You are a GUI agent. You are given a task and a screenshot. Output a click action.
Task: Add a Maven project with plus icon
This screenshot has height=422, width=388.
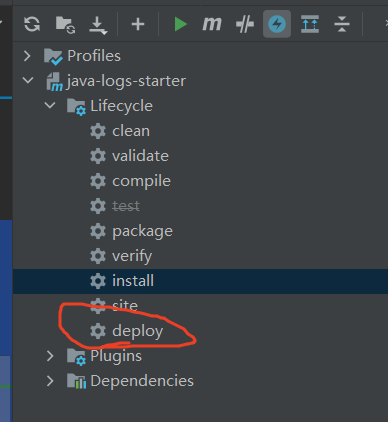click(x=138, y=24)
